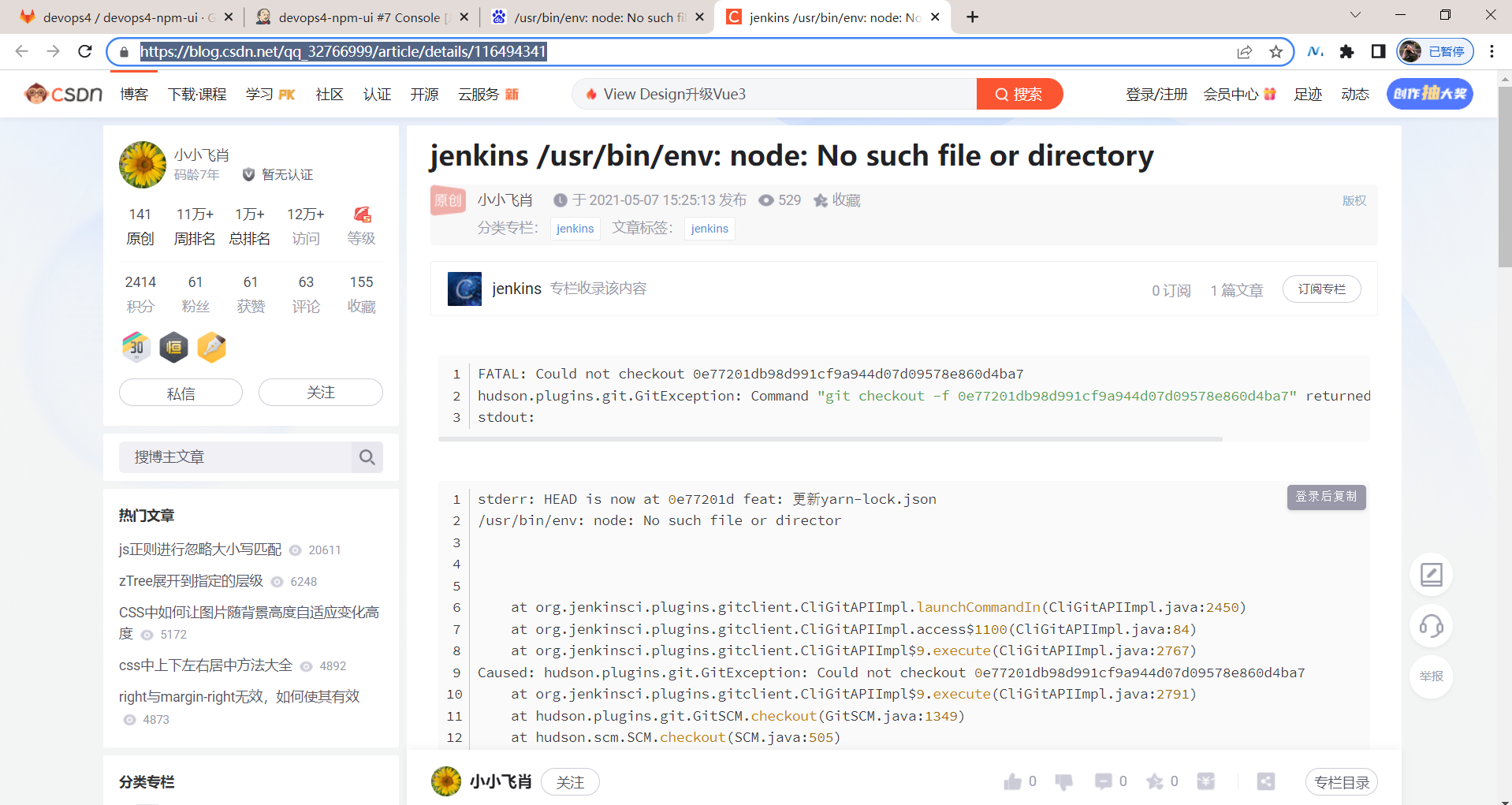Click the dark hexagon medal badge
This screenshot has height=805, width=1512.
174,347
